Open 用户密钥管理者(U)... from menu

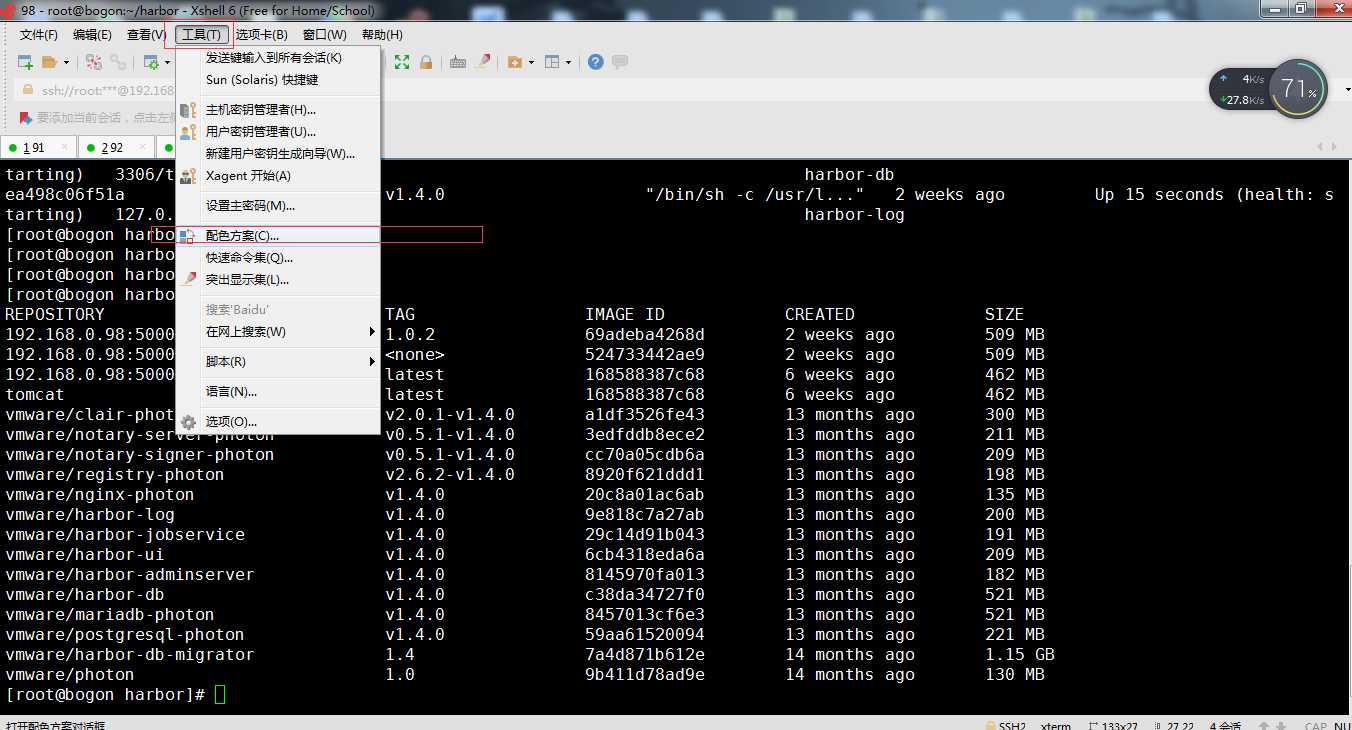(x=278, y=132)
